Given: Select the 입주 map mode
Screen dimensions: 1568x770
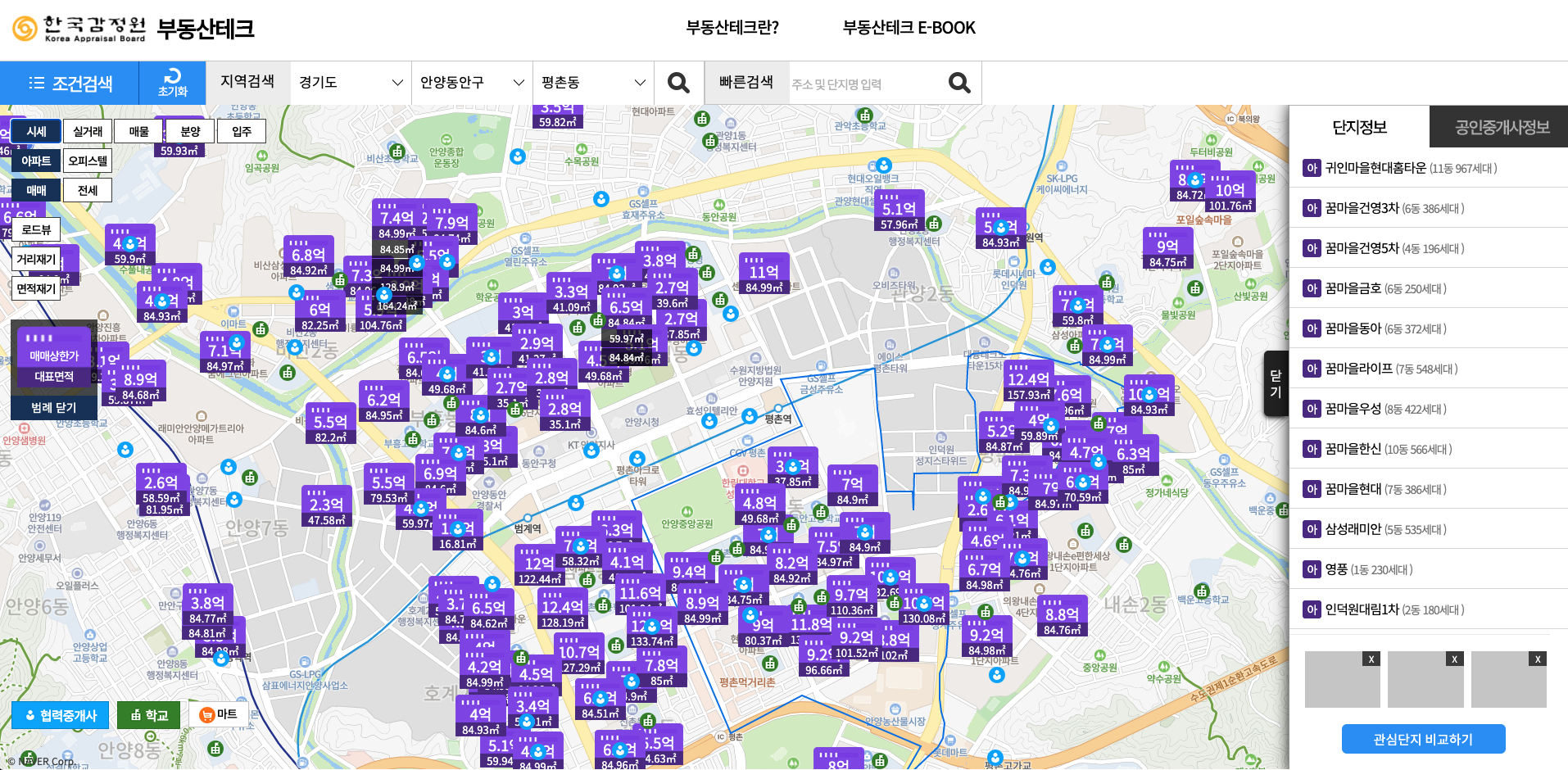Looking at the screenshot, I should 242,131.
